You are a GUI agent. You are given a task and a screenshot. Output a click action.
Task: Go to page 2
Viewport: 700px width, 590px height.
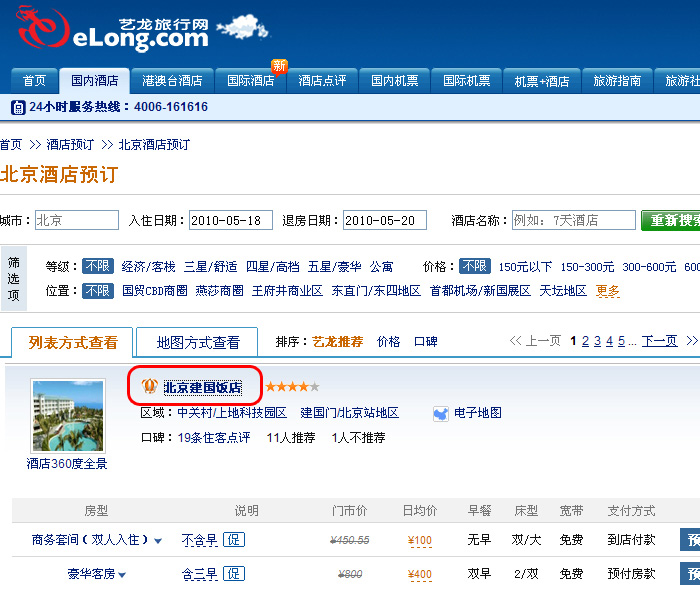click(x=586, y=341)
